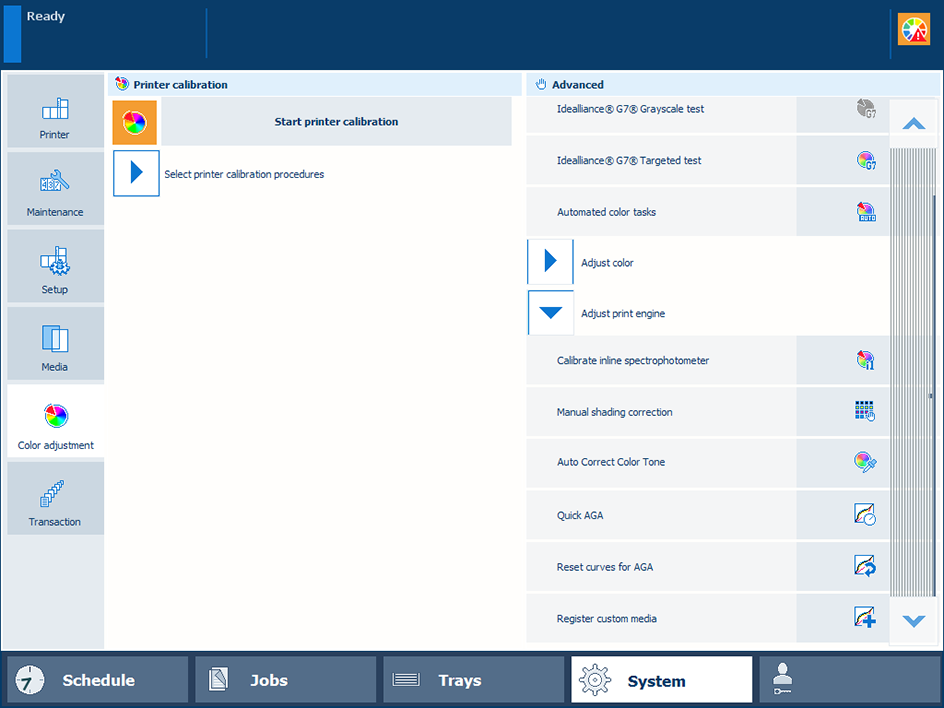Open the Jobs tab

click(286, 680)
